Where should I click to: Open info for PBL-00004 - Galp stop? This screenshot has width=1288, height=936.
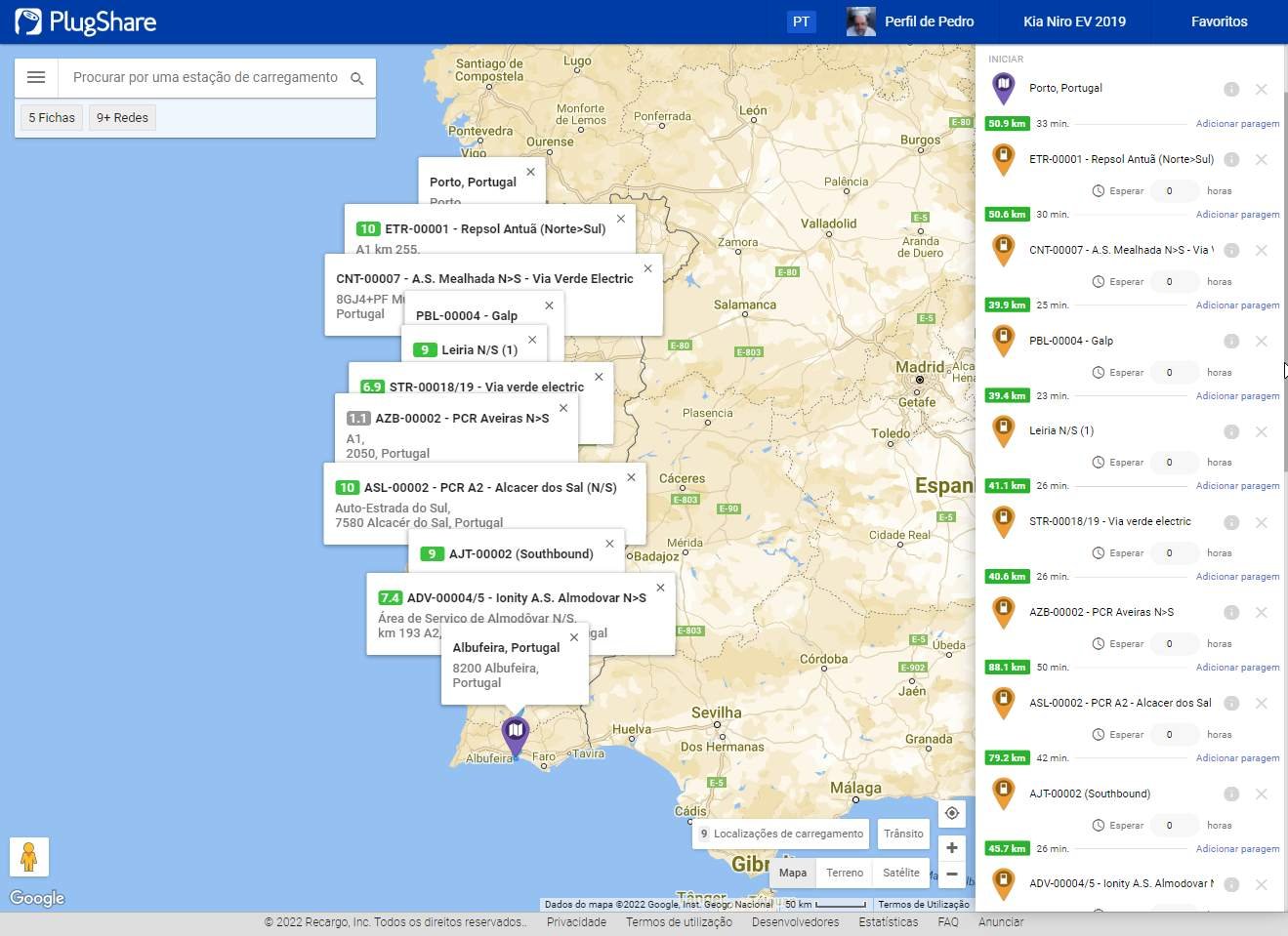pyautogui.click(x=1231, y=341)
